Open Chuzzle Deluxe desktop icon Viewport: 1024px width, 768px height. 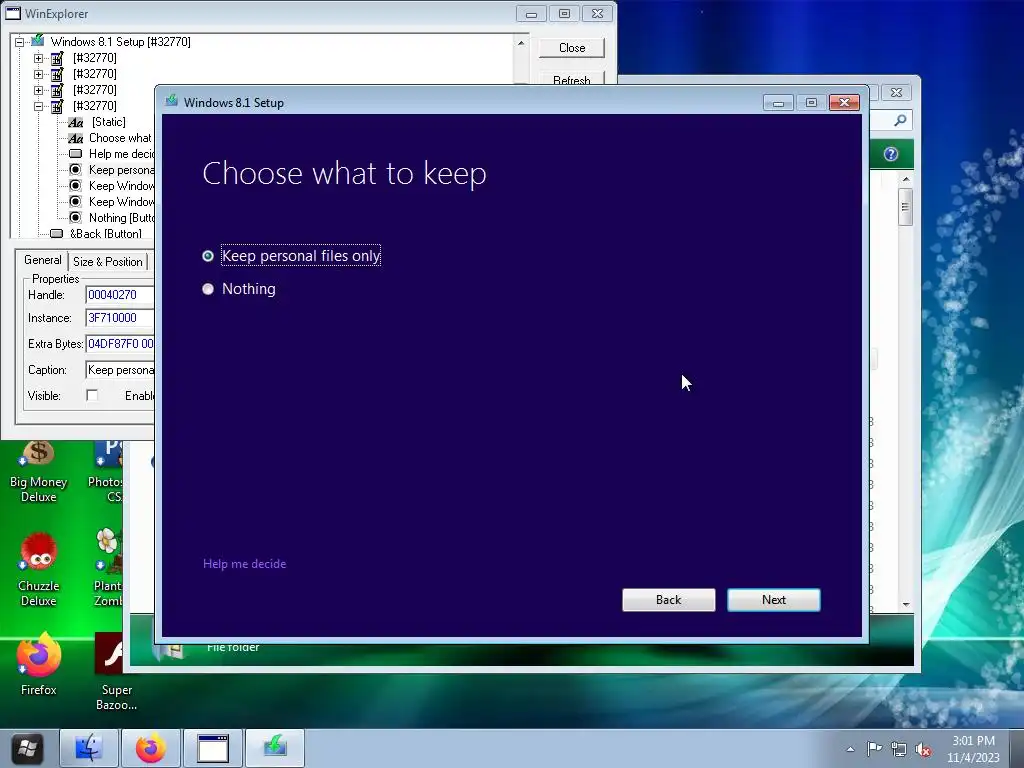click(x=39, y=568)
